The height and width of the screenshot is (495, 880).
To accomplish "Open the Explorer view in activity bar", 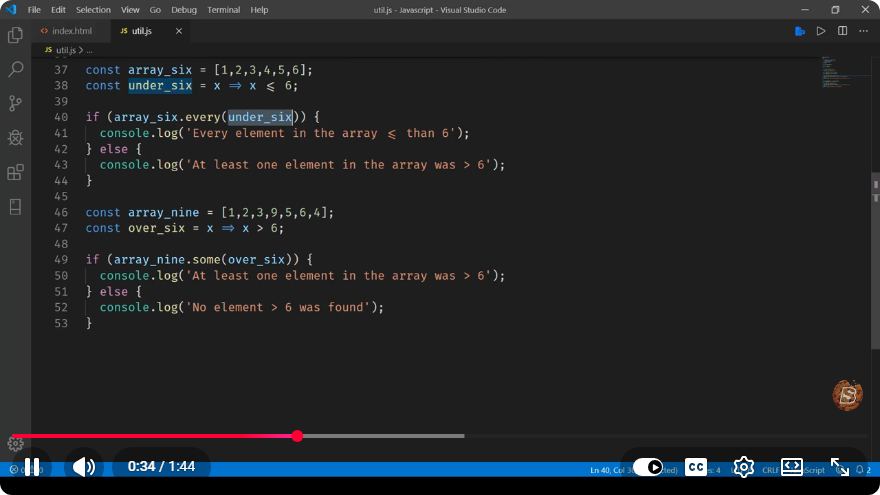I will (15, 35).
